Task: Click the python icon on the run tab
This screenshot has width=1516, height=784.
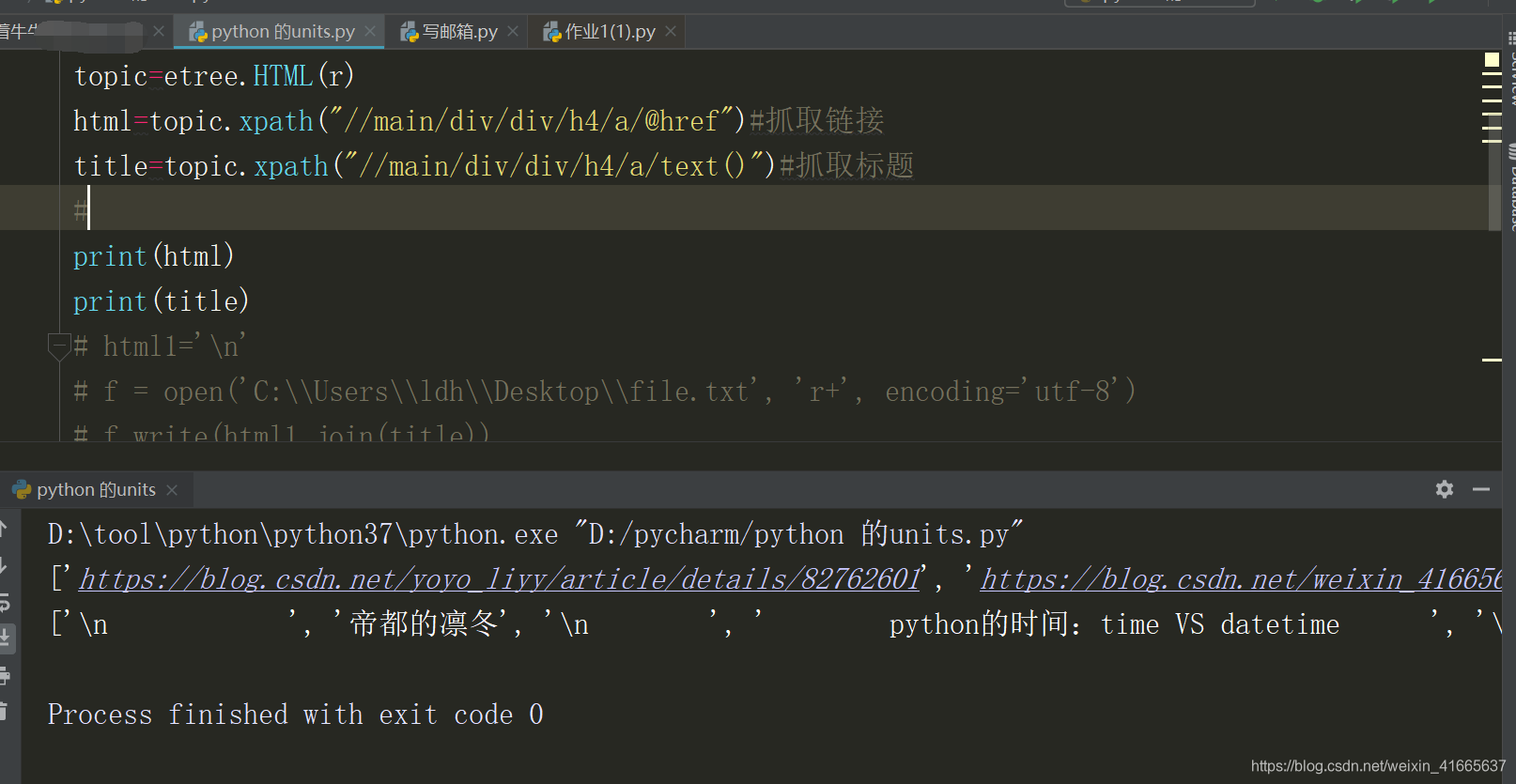Action: pyautogui.click(x=22, y=490)
